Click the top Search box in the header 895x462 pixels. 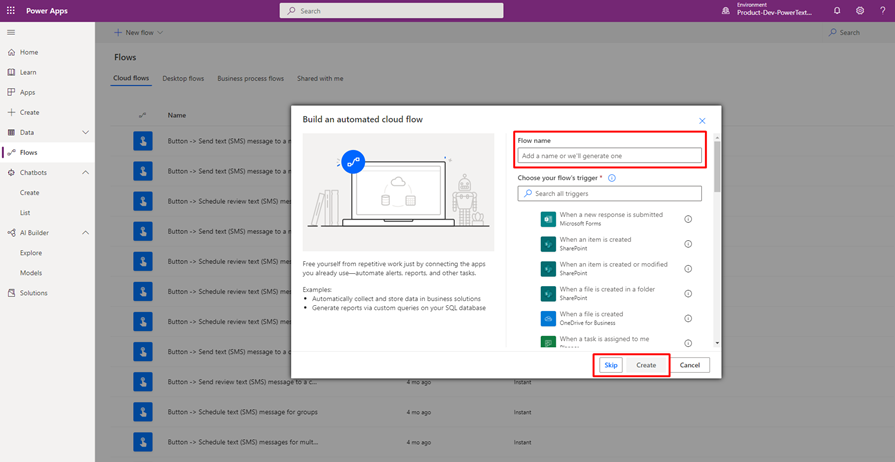(x=392, y=11)
